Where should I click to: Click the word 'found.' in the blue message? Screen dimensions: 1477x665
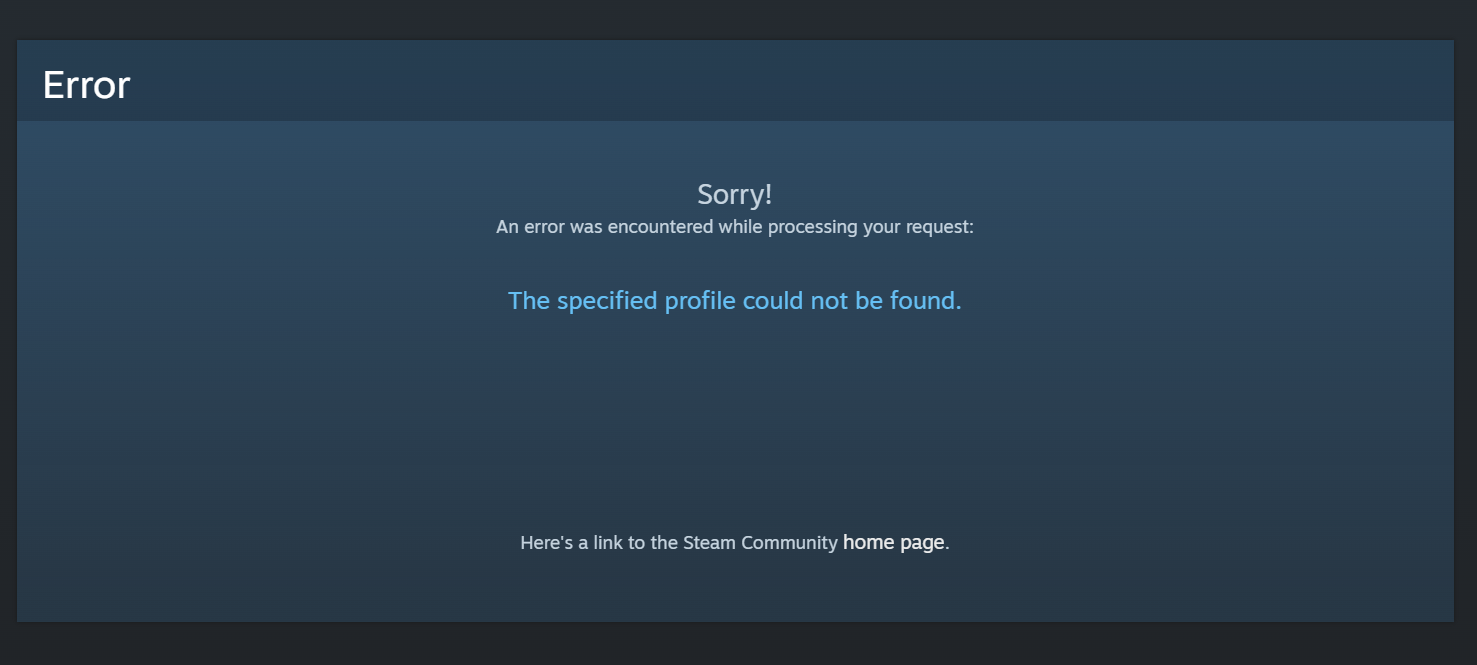[x=925, y=301]
